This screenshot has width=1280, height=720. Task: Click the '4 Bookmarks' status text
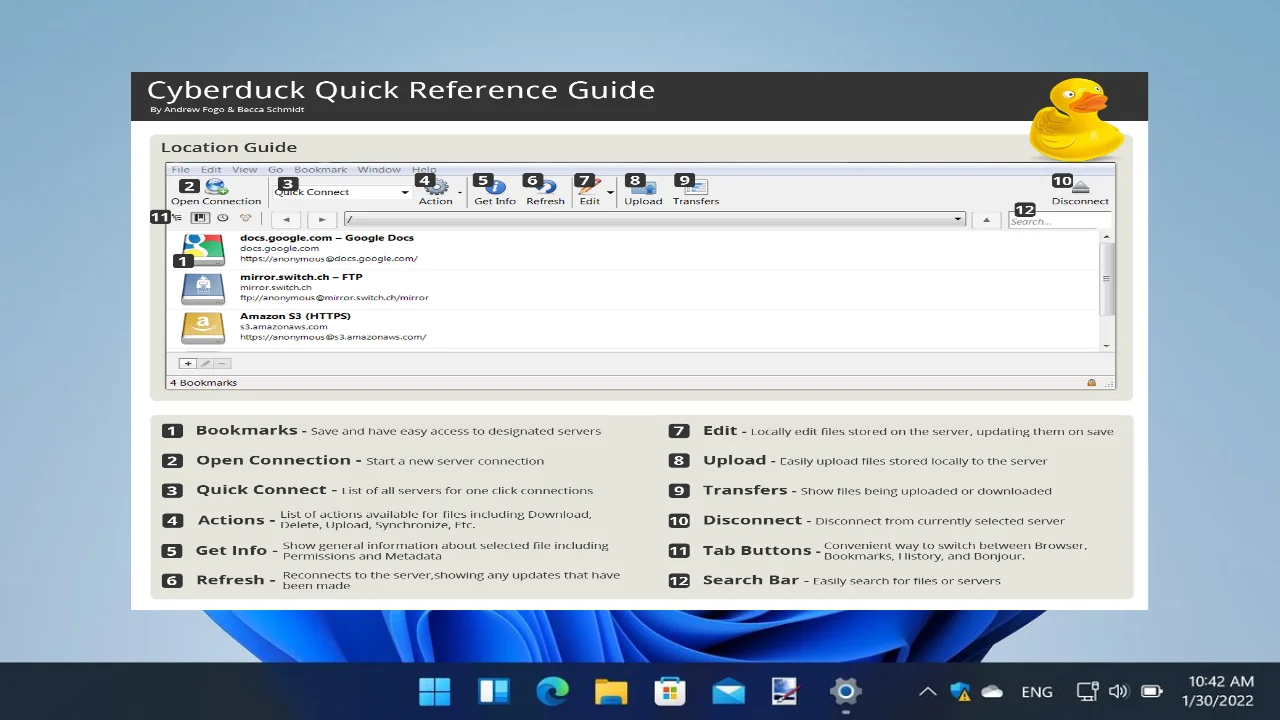(203, 383)
